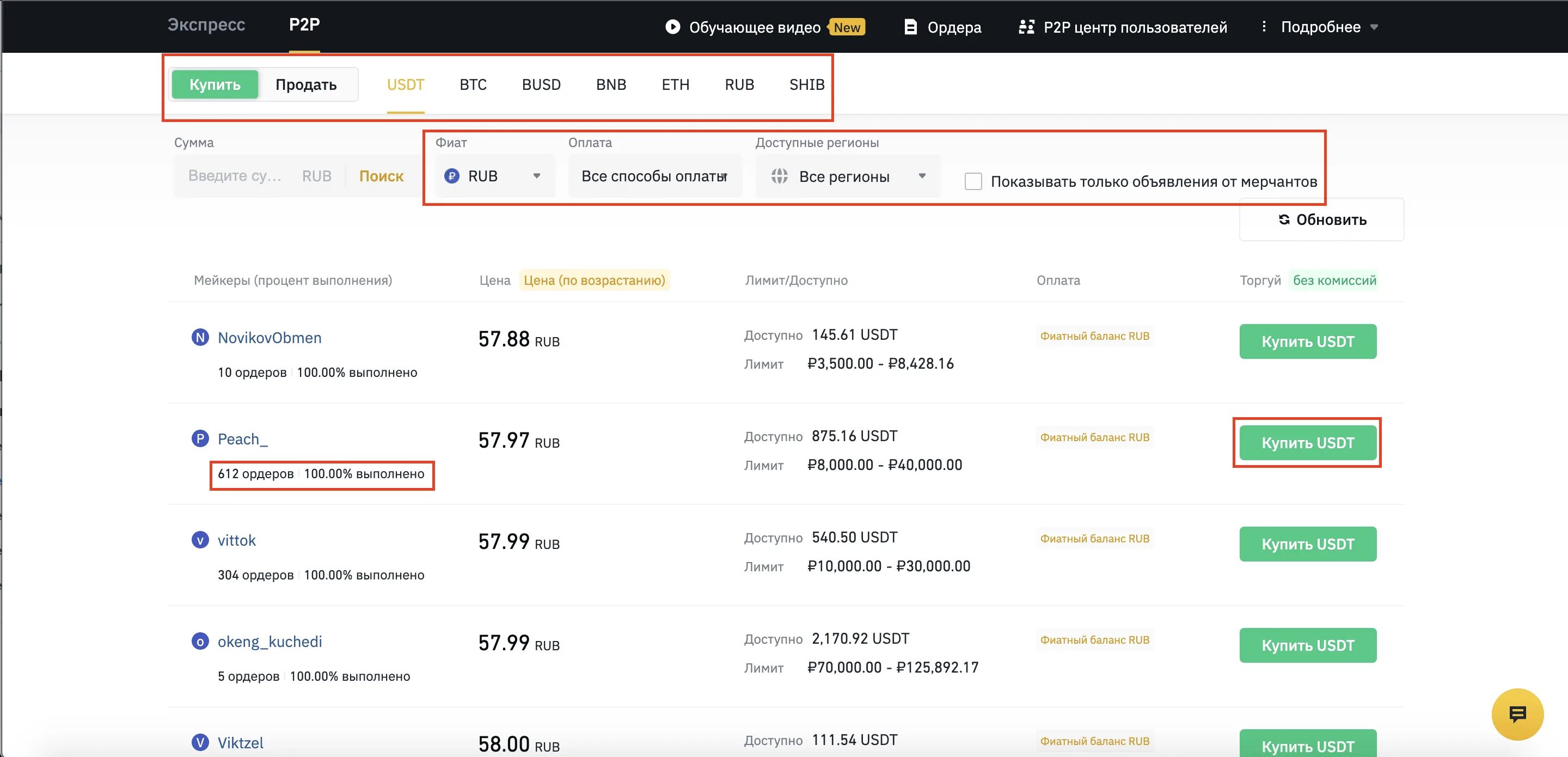Click the three-dot More menu icon

(1264, 26)
